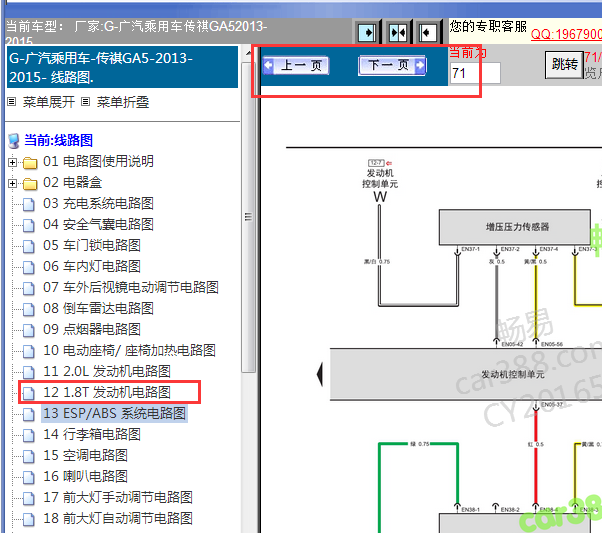Click the 02 电器盒 folder icon

[x=30, y=184]
